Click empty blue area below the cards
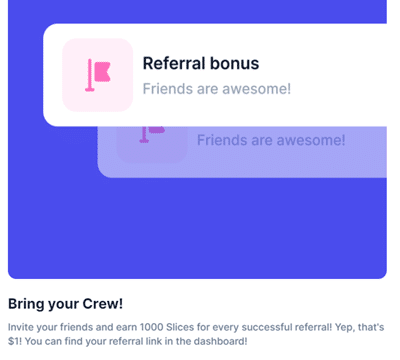 click(x=197, y=230)
